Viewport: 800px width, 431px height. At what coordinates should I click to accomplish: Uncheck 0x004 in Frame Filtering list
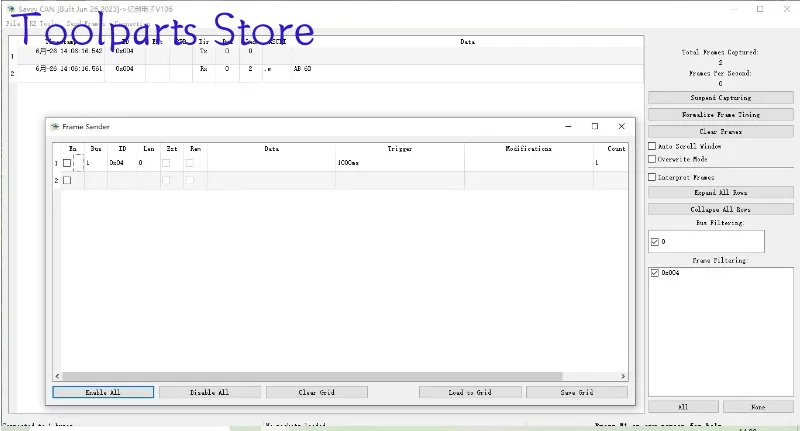(x=655, y=273)
